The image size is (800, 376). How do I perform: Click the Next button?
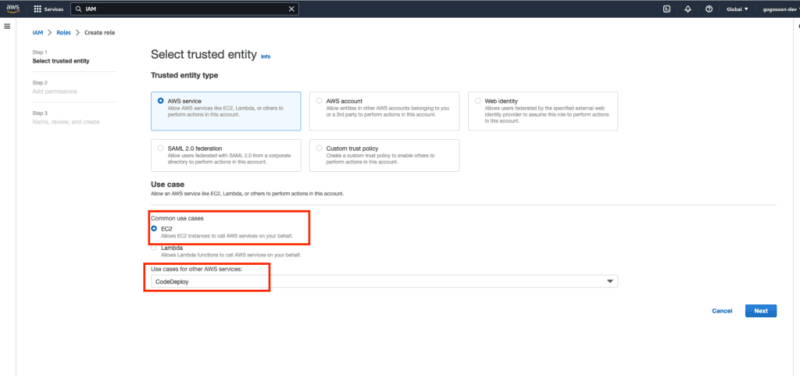tap(761, 311)
